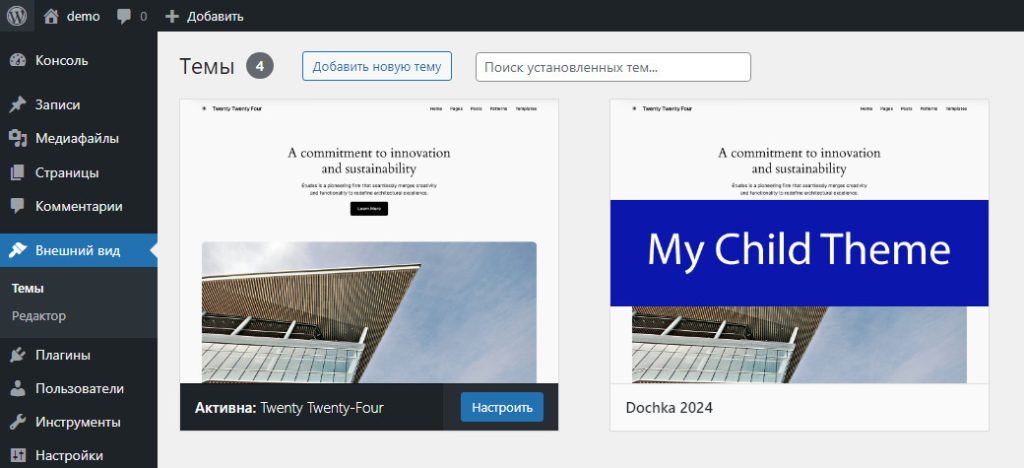
Task: Open the Комментарии menu item
Action: (78, 207)
